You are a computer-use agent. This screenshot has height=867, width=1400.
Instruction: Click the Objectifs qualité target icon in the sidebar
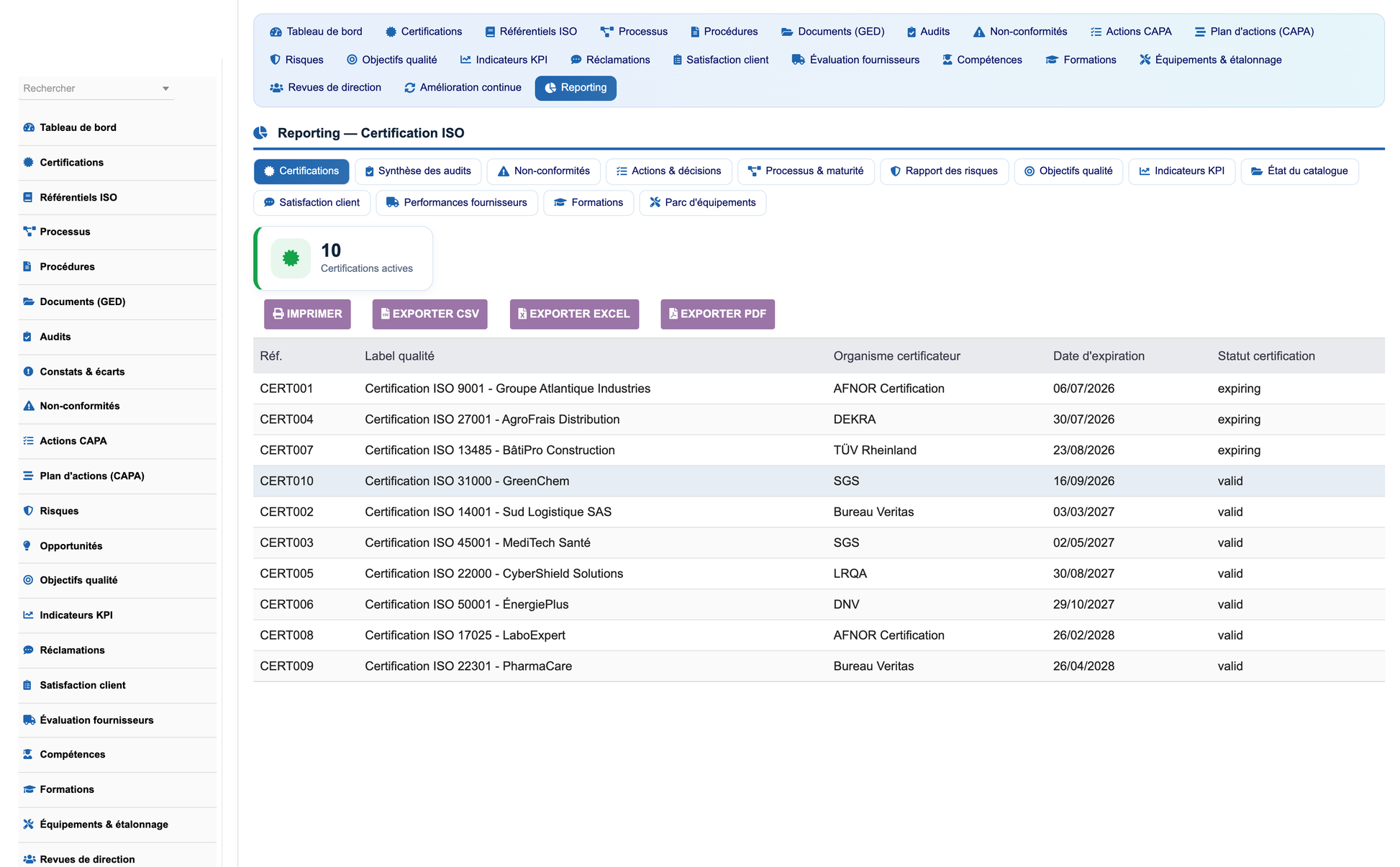point(28,580)
